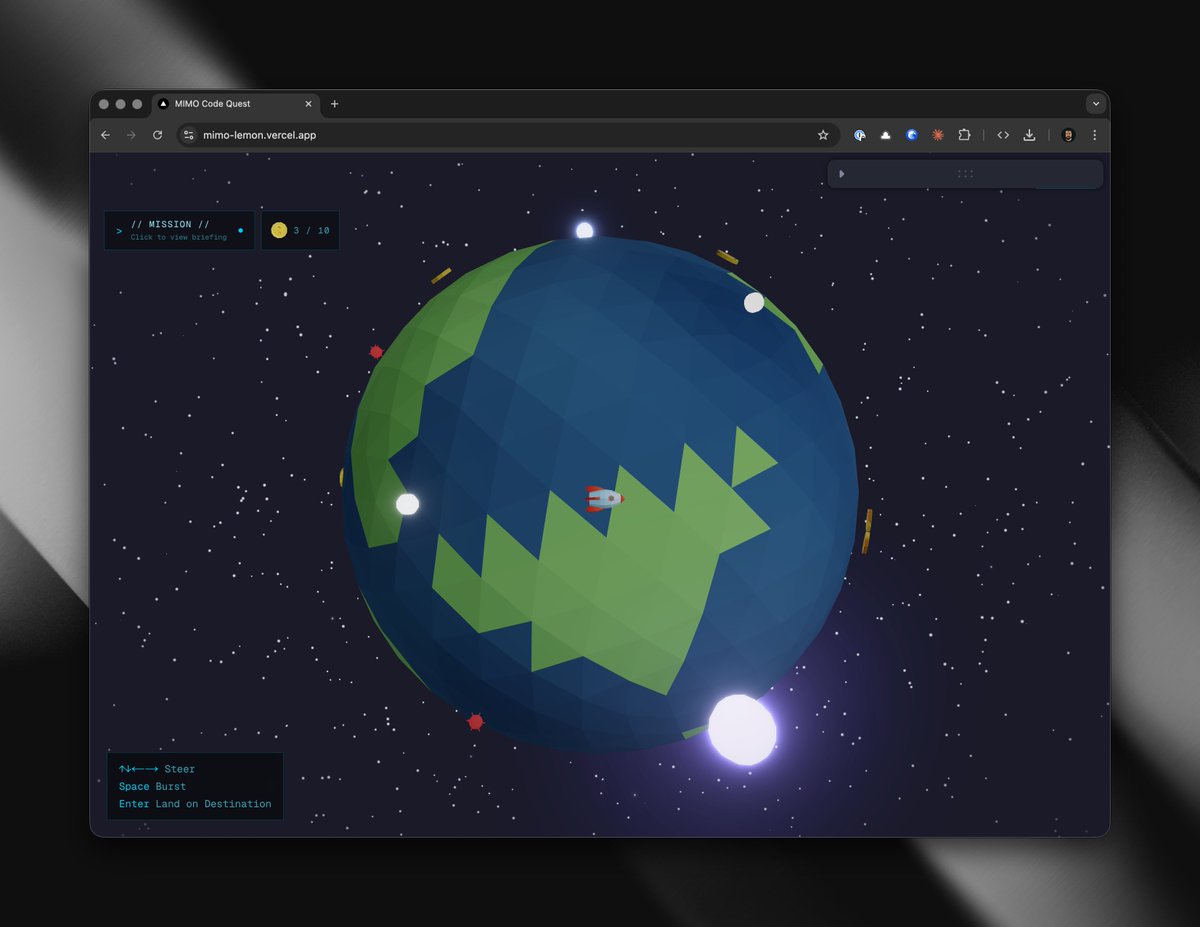Open the 1Password-style key extension icon
This screenshot has width=1200, height=927.
point(860,135)
